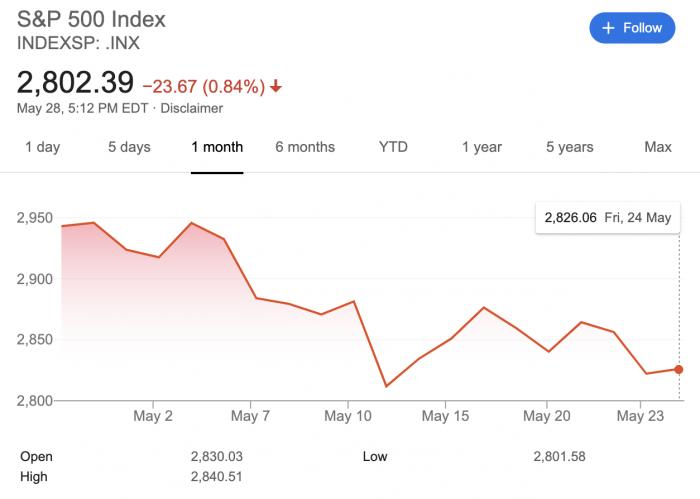Show the 5 years chart
Image resolution: width=700 pixels, height=499 pixels.
point(569,147)
